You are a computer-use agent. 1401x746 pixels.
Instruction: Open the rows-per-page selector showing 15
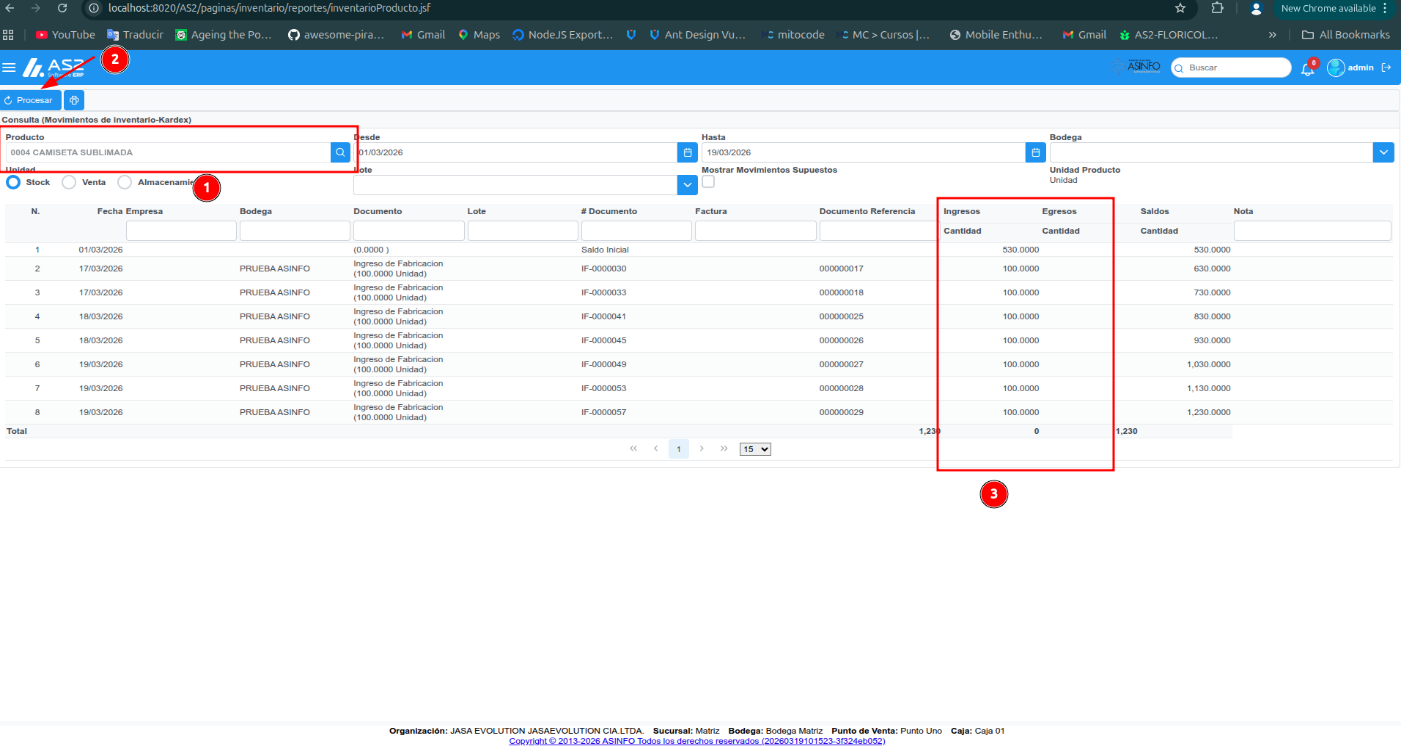point(755,449)
